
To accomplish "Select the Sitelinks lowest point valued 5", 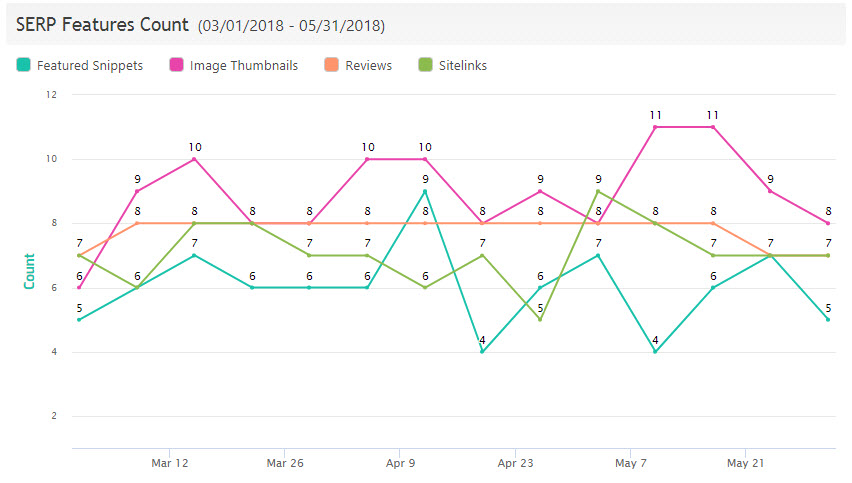I will tap(540, 320).
